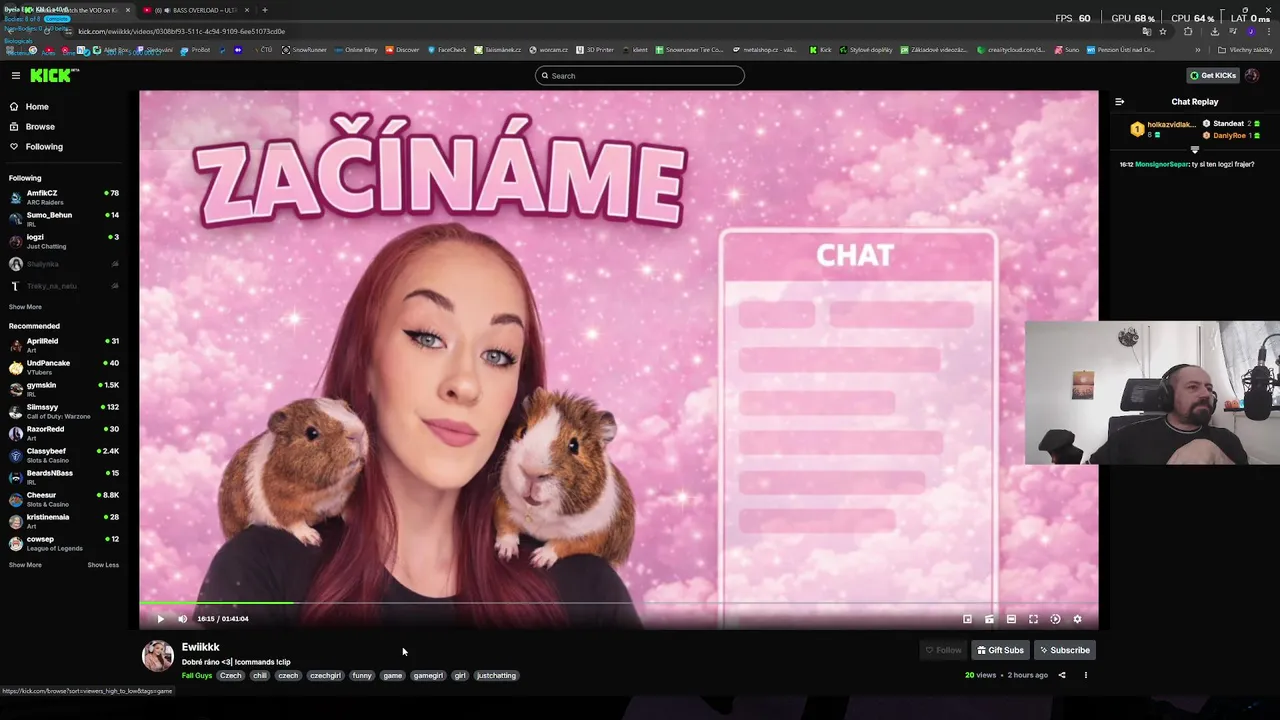
Task: Collapse the list with Show Less
Action: pyautogui.click(x=103, y=565)
